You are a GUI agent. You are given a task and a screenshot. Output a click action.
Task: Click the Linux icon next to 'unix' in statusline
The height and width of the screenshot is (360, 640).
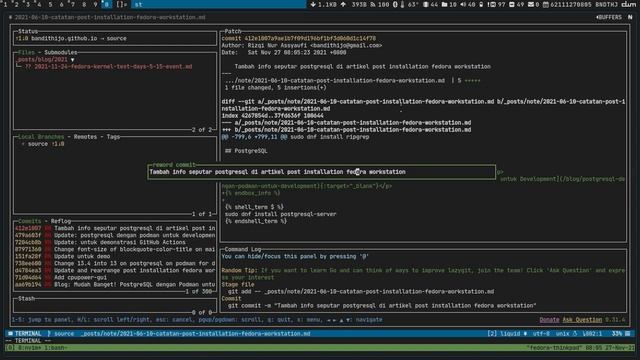click(x=575, y=333)
